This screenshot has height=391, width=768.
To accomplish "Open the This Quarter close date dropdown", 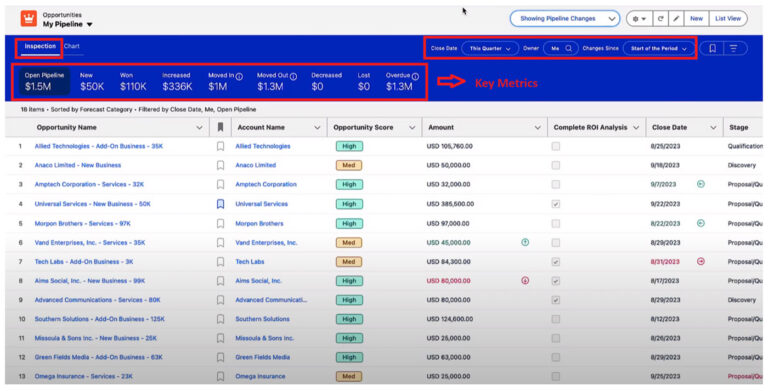I will [x=490, y=49].
